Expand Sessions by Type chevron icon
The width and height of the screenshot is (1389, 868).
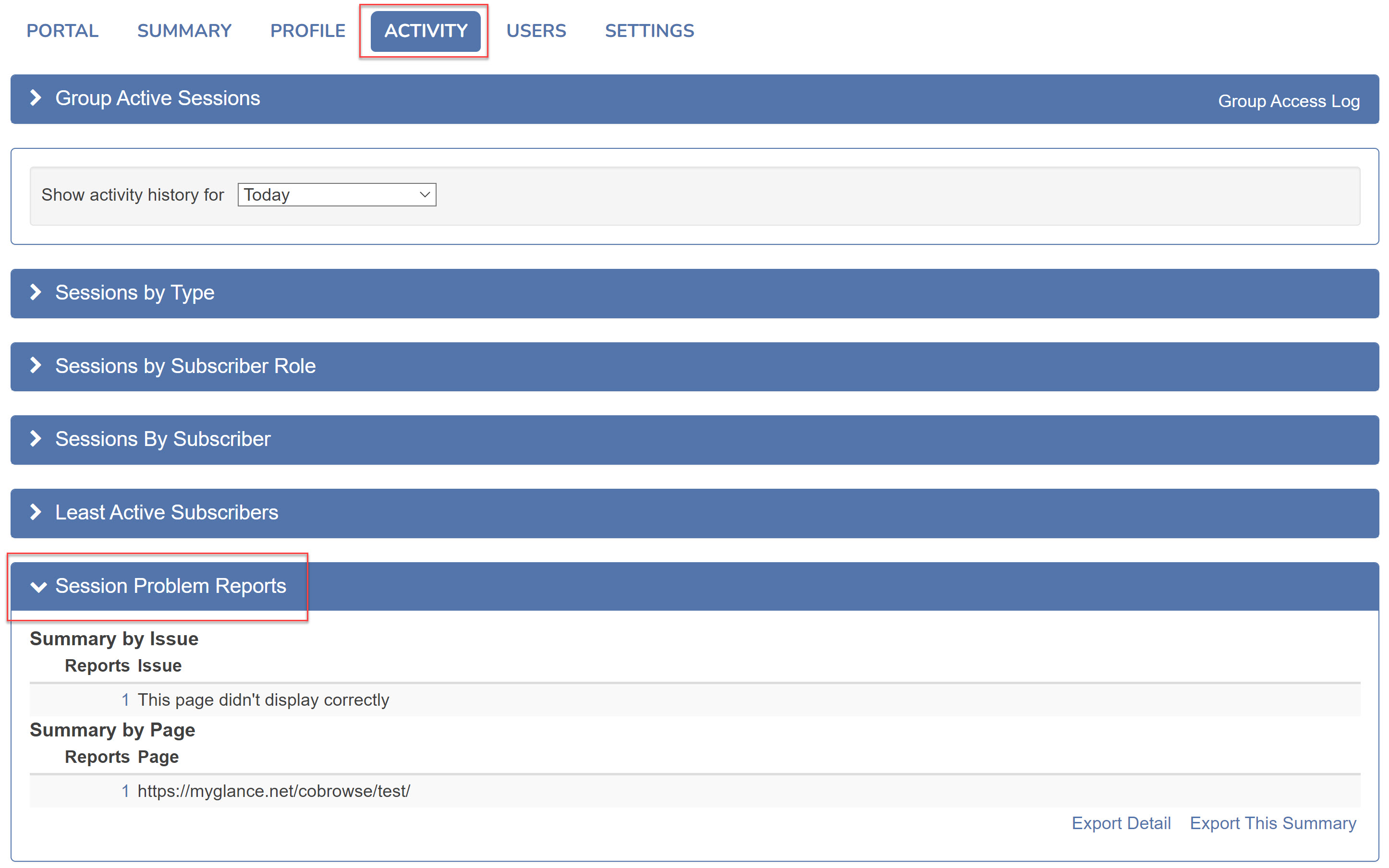click(x=36, y=292)
